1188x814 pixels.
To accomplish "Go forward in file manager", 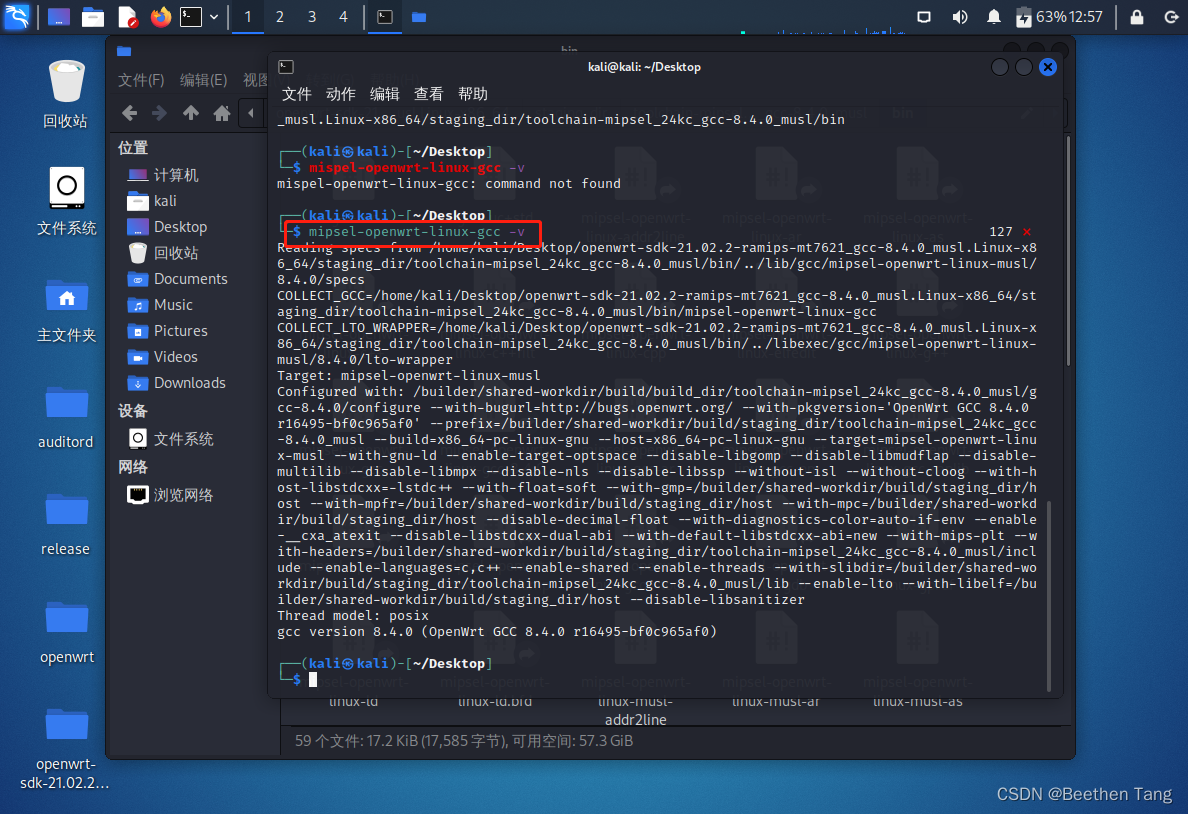I will (x=159, y=114).
